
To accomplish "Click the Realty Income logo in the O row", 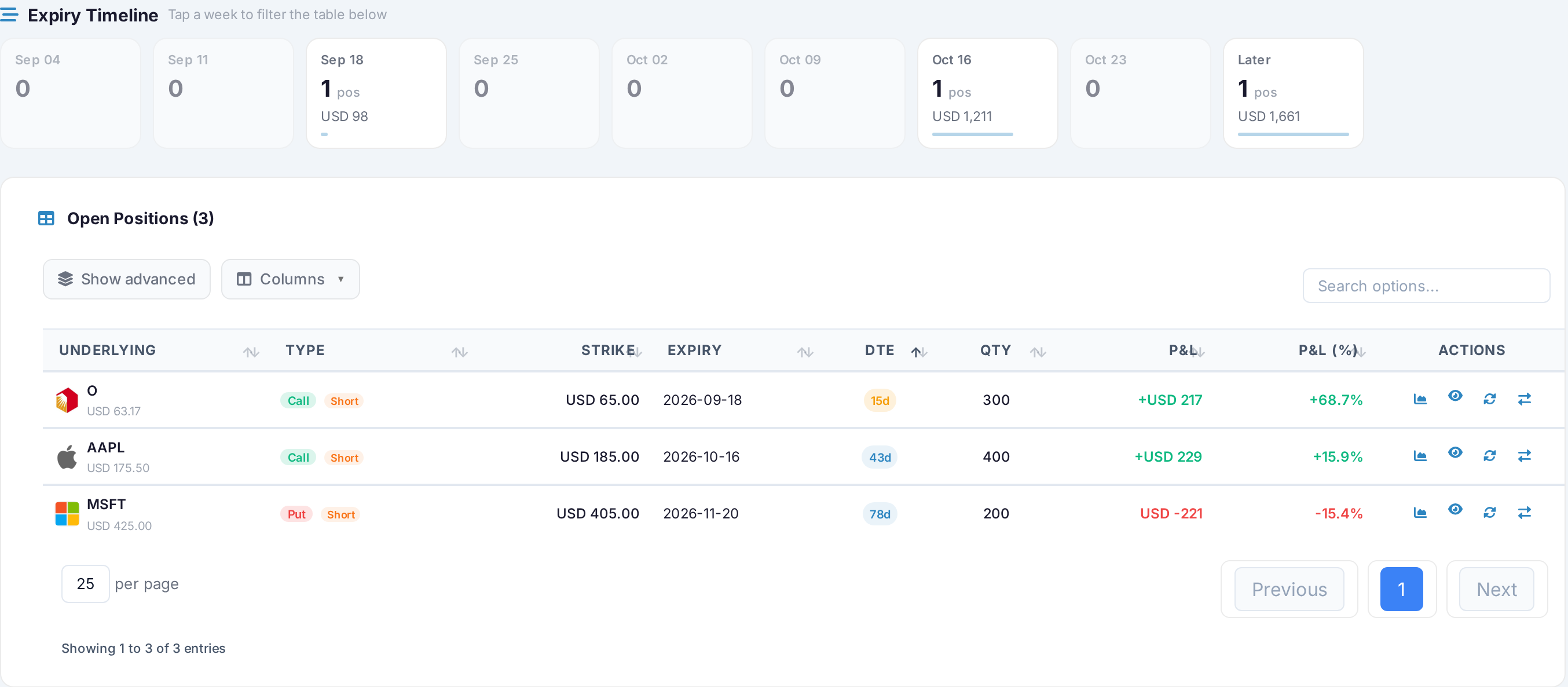I will 67,400.
